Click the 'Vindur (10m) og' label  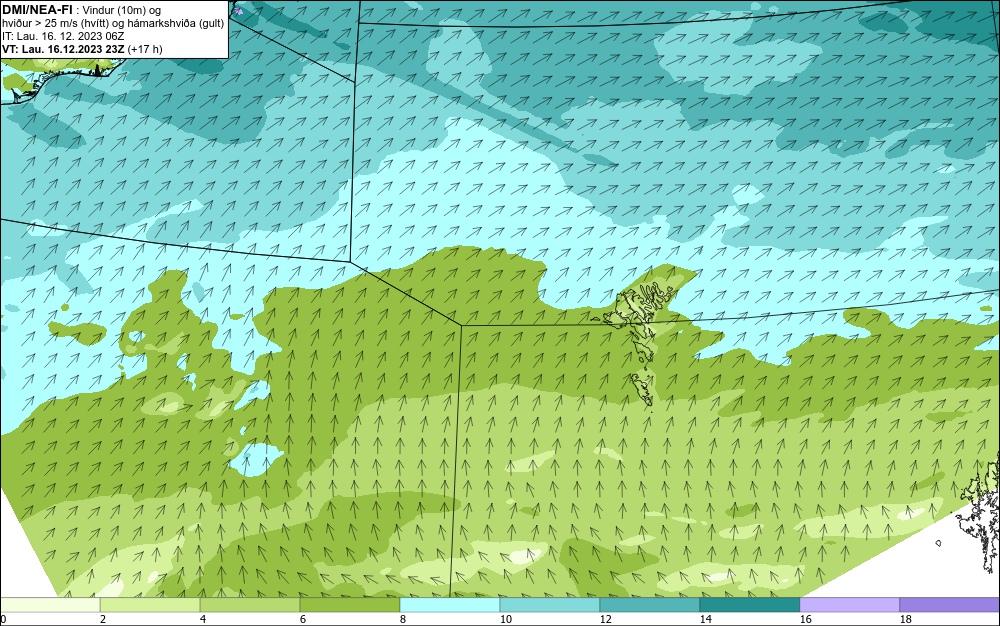tap(122, 10)
